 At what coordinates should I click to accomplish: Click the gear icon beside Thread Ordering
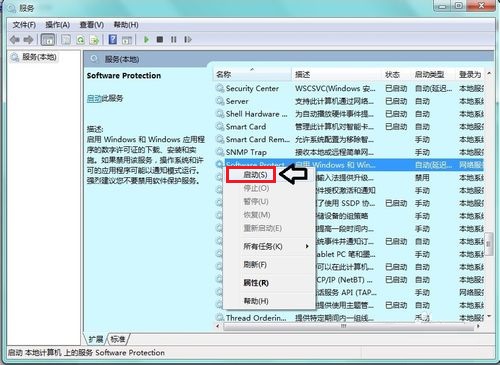(220, 318)
